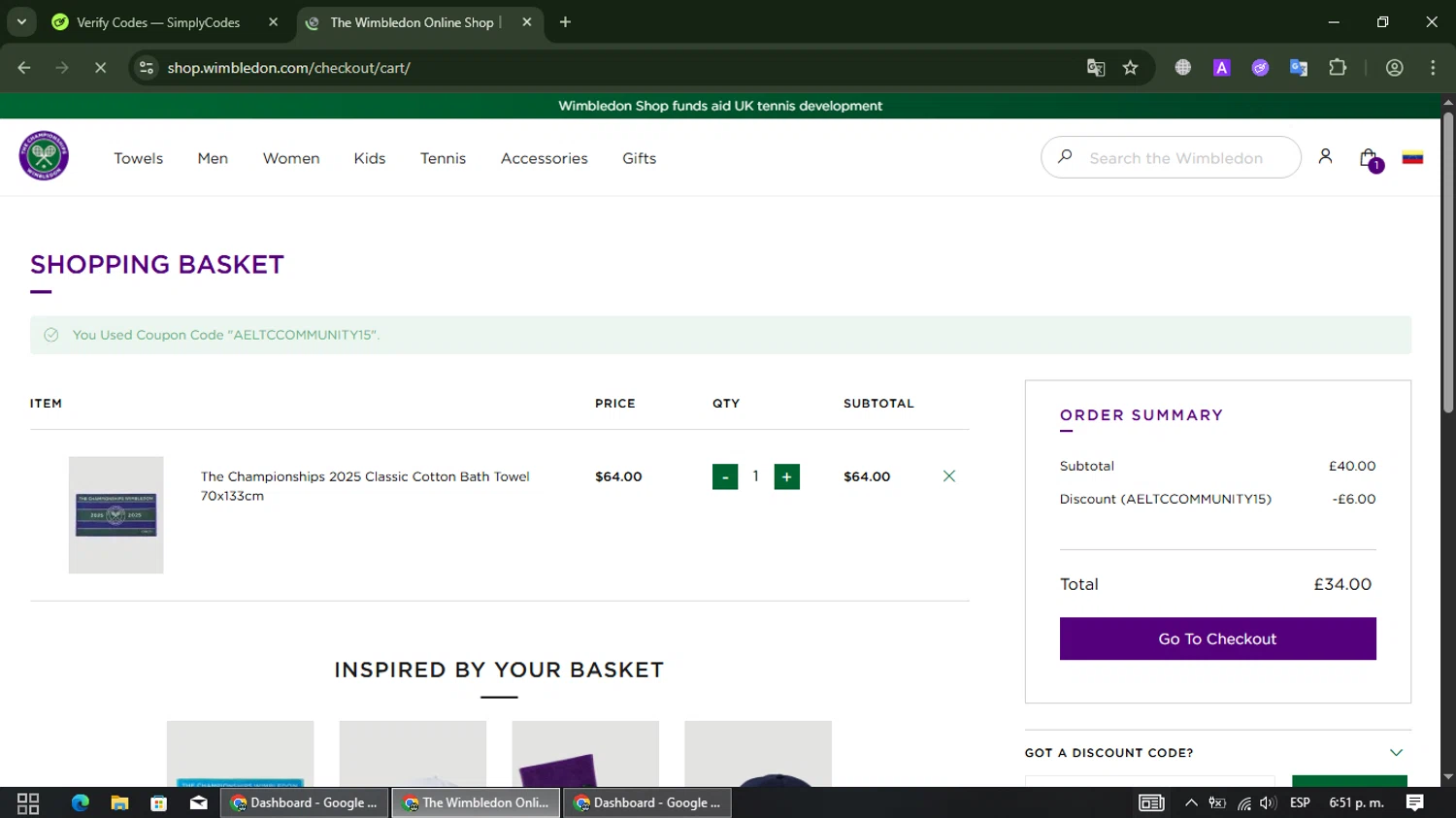Open the Gifts menu

click(640, 158)
